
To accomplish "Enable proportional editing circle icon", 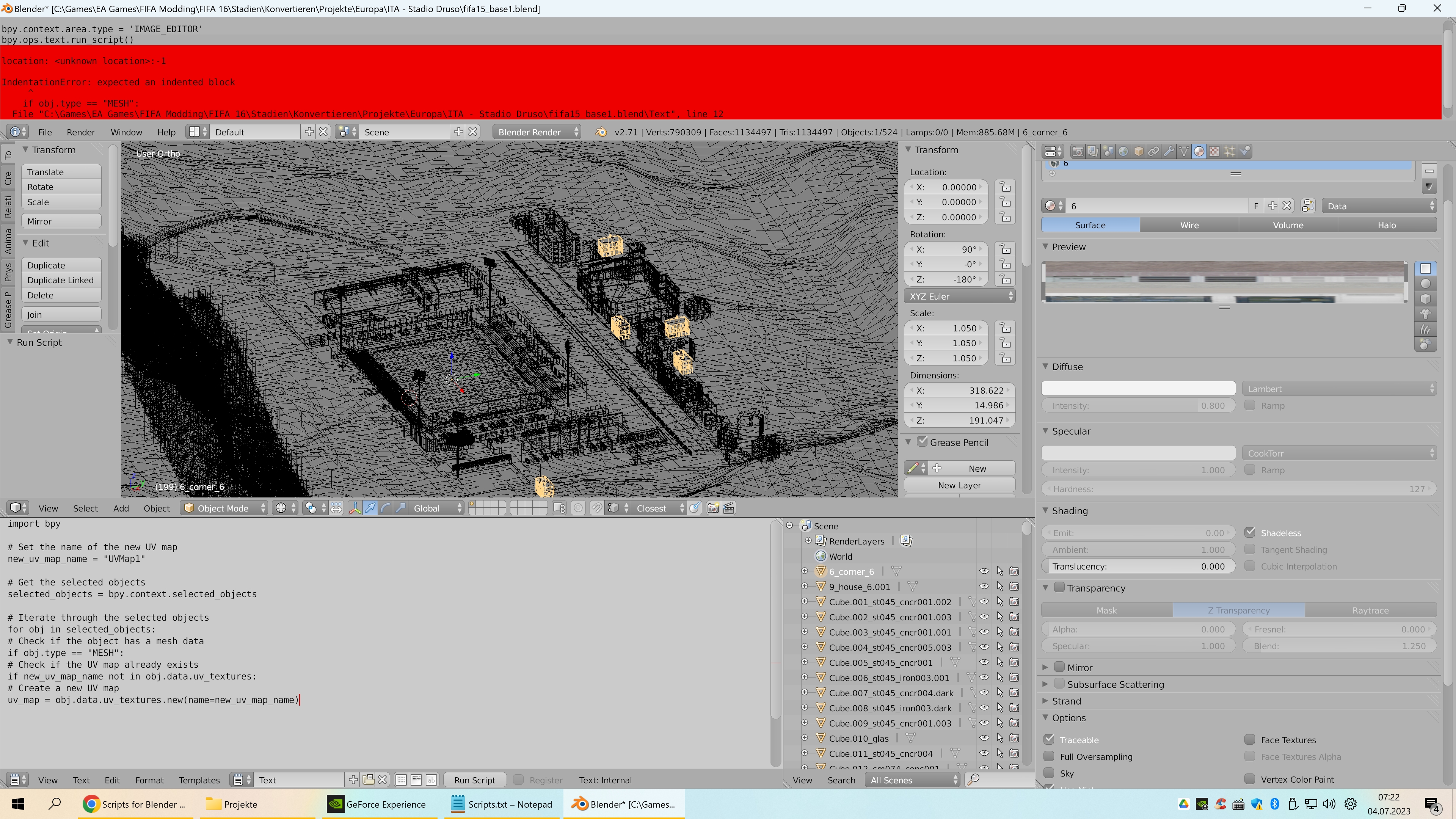I will coord(578,508).
